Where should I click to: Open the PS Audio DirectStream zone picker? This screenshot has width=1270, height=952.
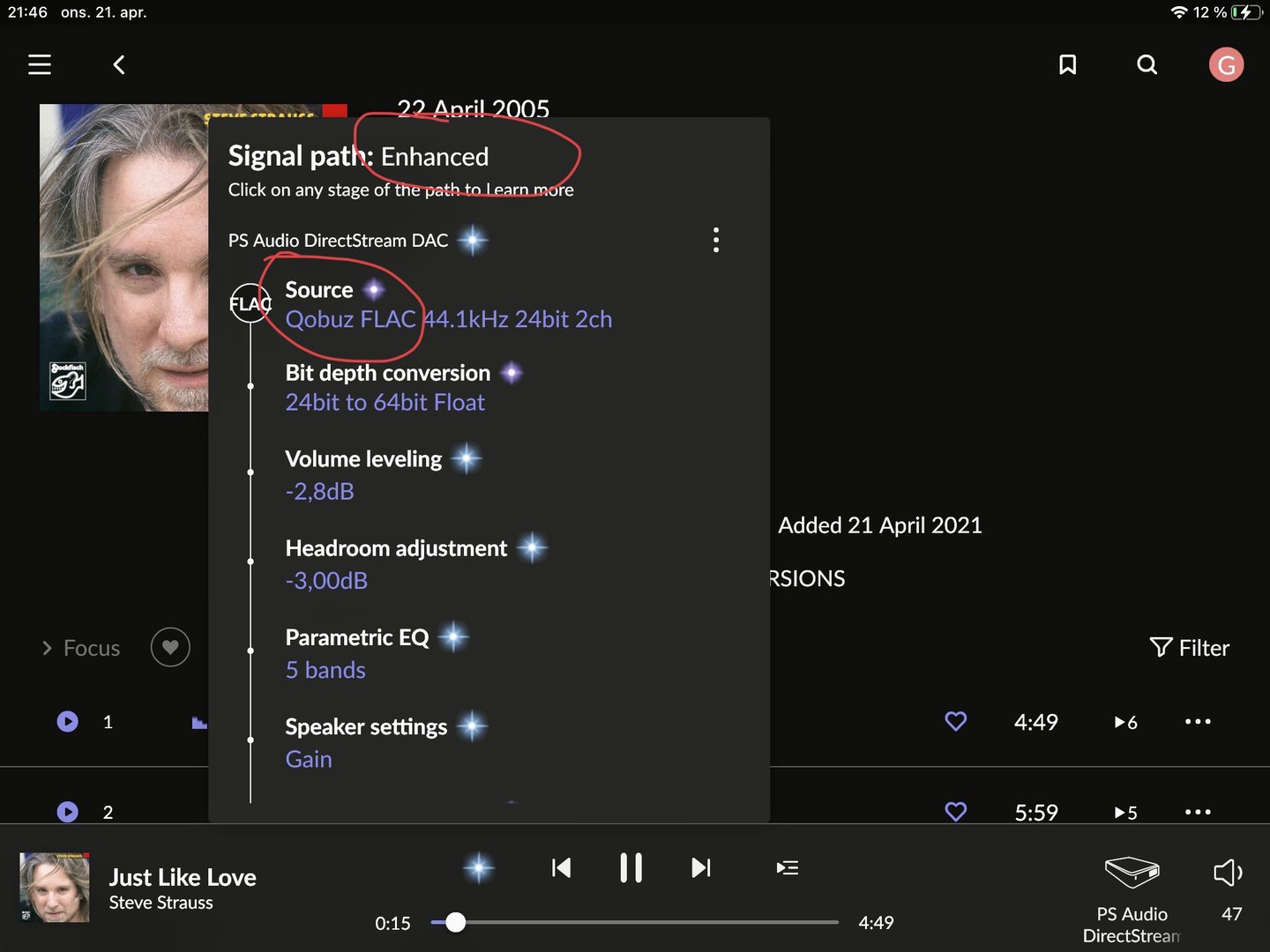pos(1132,899)
